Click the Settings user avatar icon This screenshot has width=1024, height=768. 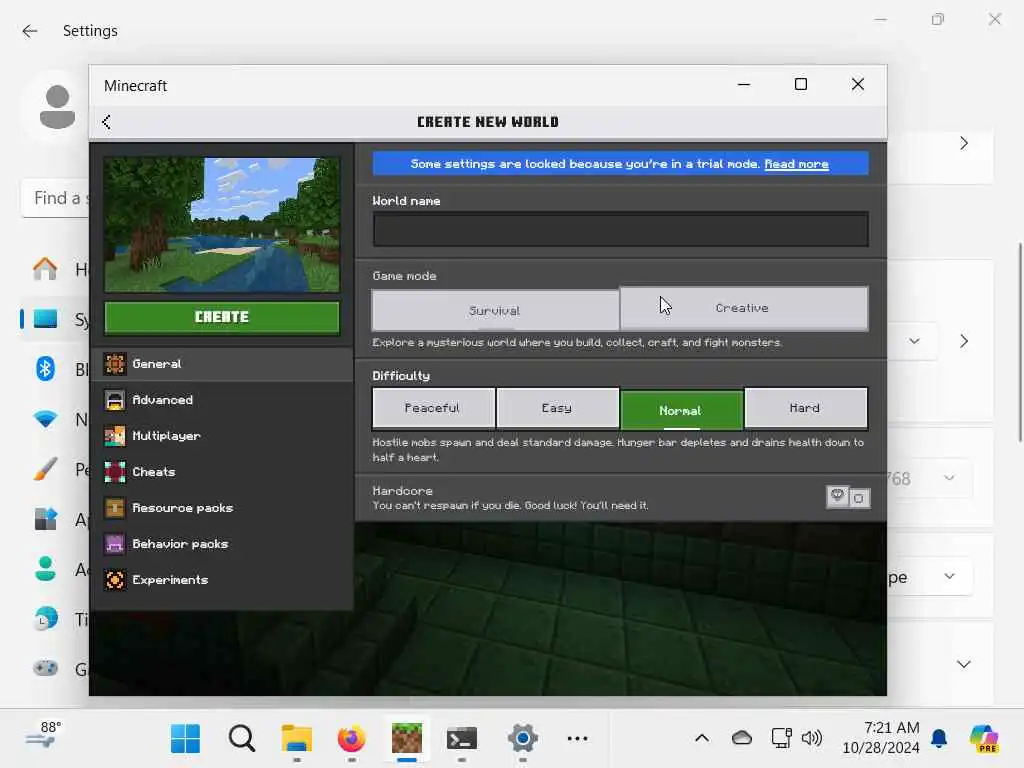pos(57,106)
